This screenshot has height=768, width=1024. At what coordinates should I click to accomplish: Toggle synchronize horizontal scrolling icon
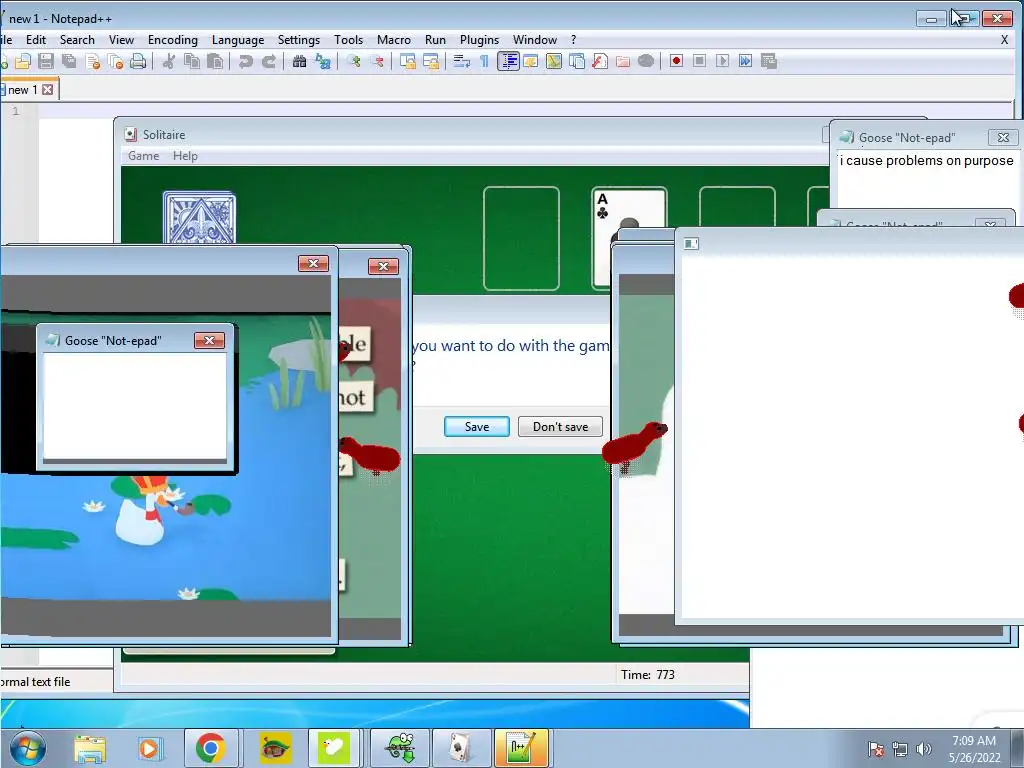(x=431, y=61)
